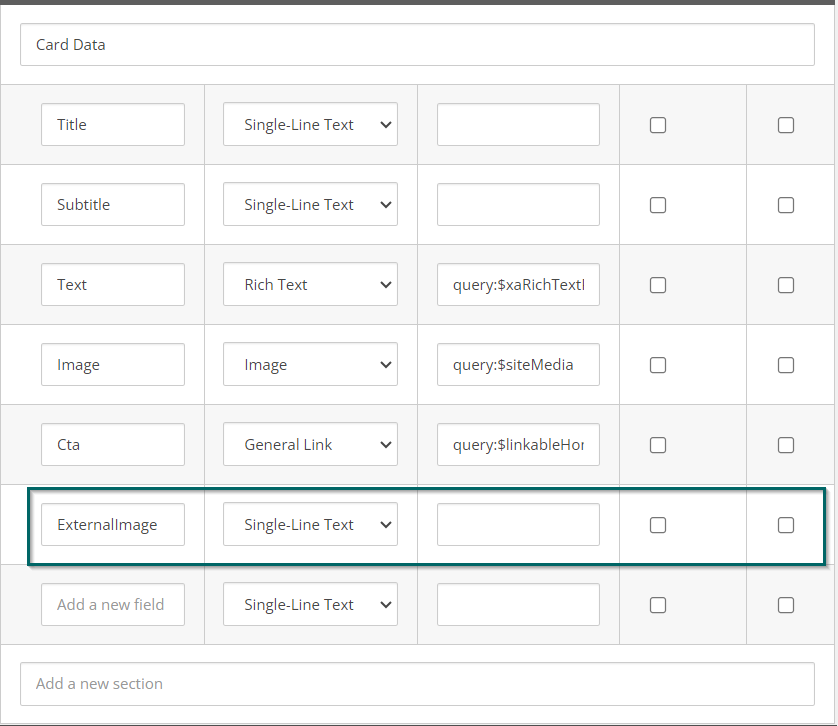Tick the right checkbox in Subtitle row
838x726 pixels.
pyautogui.click(x=786, y=205)
